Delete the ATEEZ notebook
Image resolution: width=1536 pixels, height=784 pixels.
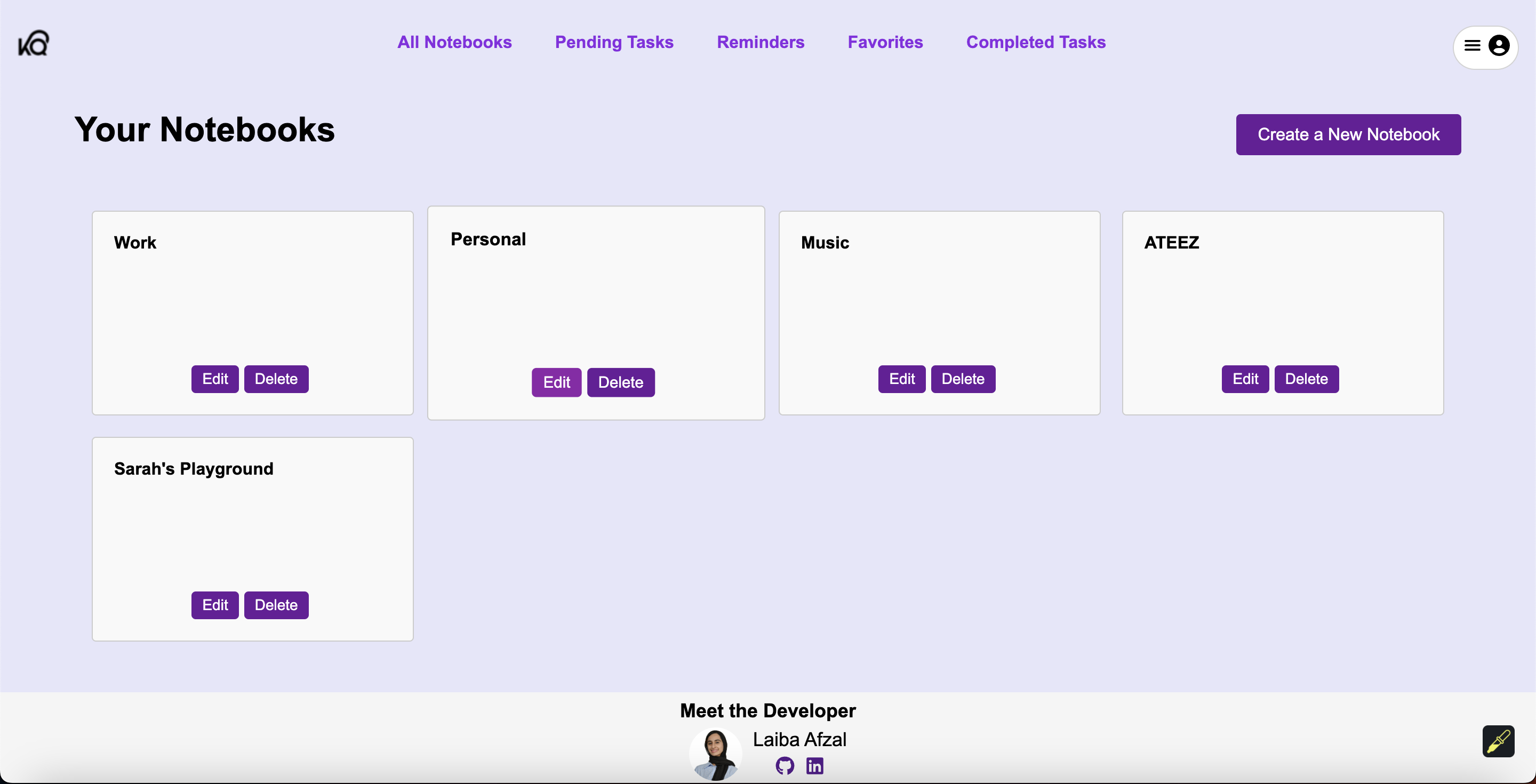pyautogui.click(x=1307, y=379)
